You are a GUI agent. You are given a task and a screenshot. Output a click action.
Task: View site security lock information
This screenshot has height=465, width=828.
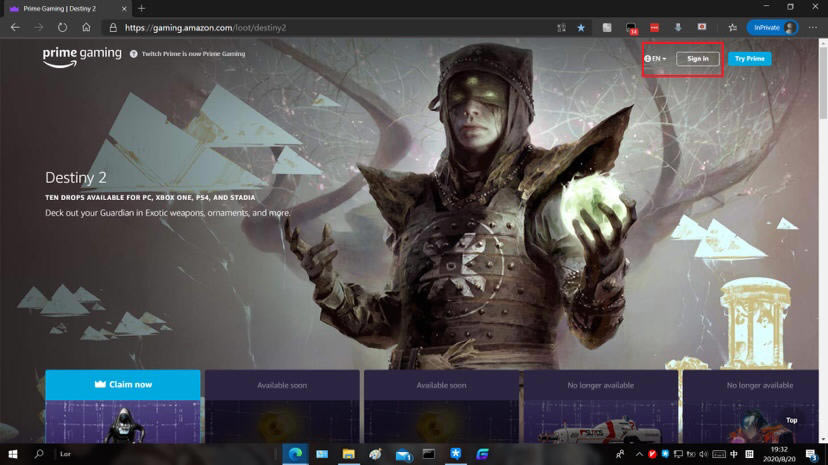click(113, 27)
